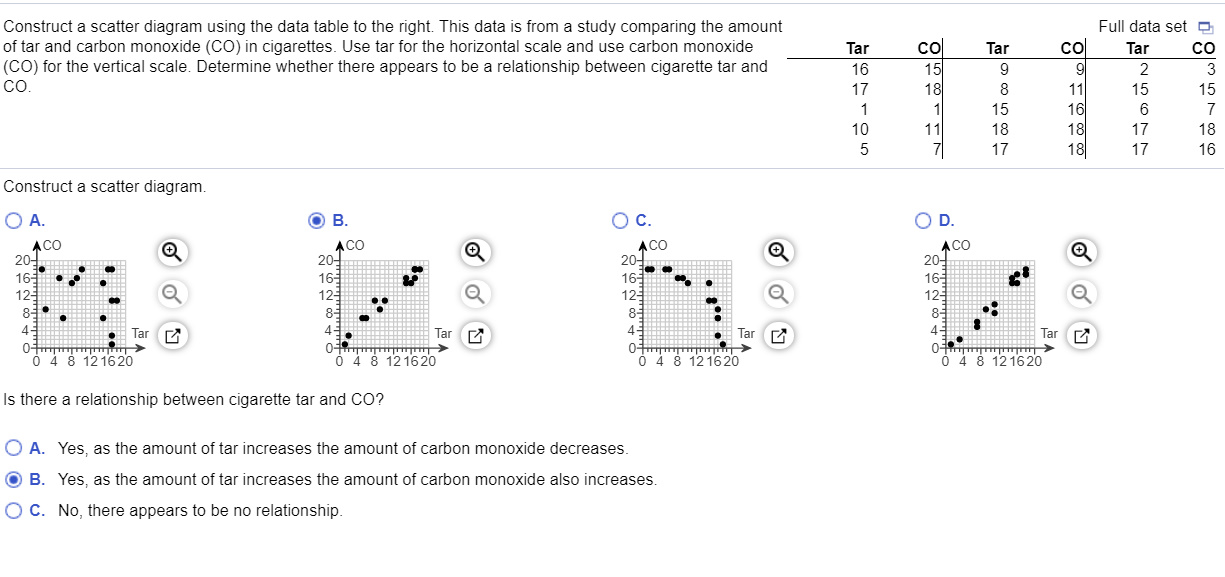Image resolution: width=1225 pixels, height=577 pixels.
Task: Zoom out on scatter diagram B
Action: [x=474, y=294]
